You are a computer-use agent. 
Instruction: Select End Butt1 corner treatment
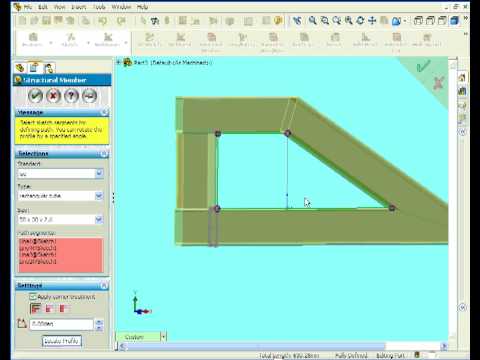point(50,309)
